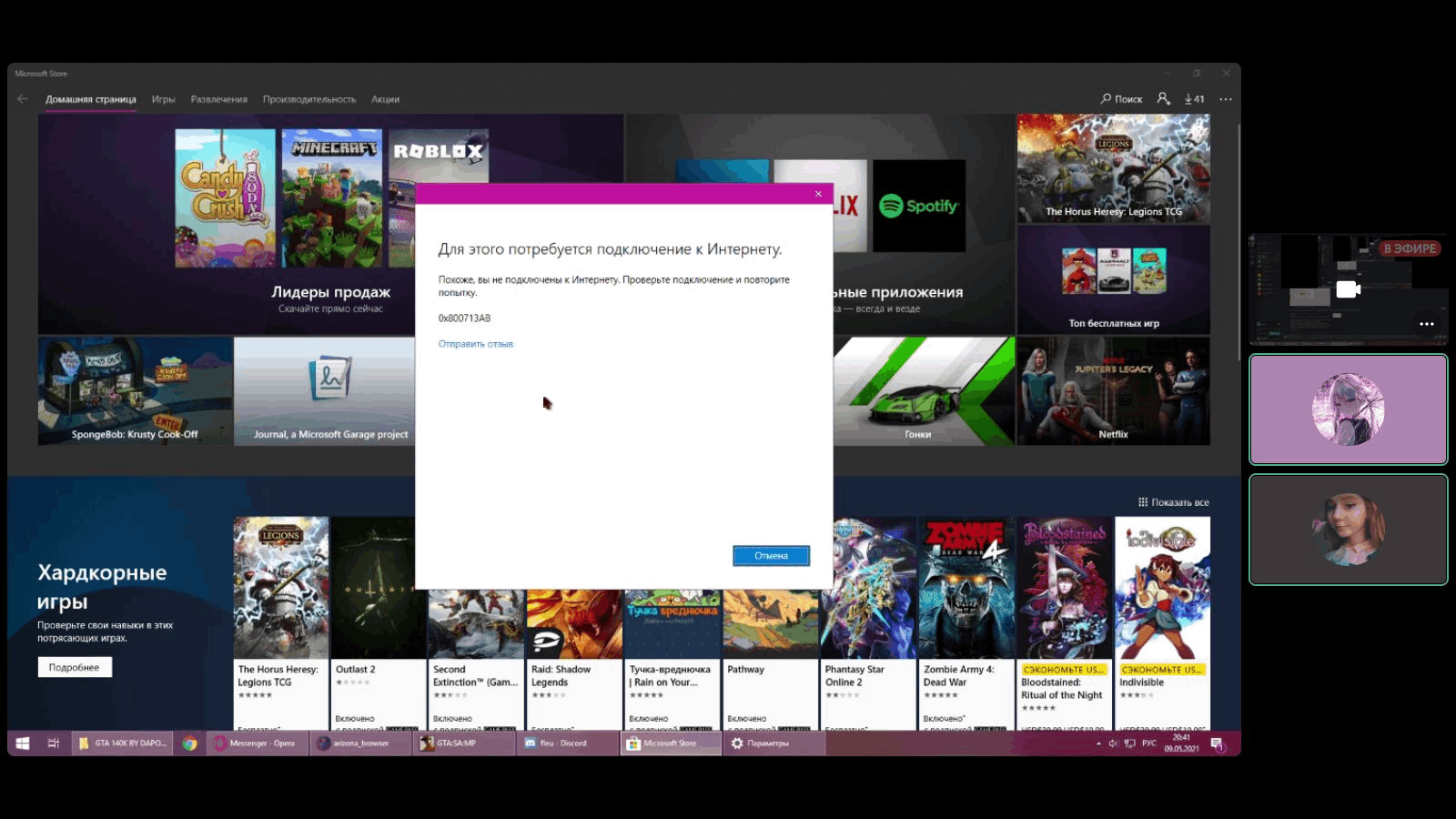Click the В ЭФИРЕ live badge
The image size is (1456, 819).
click(1410, 248)
